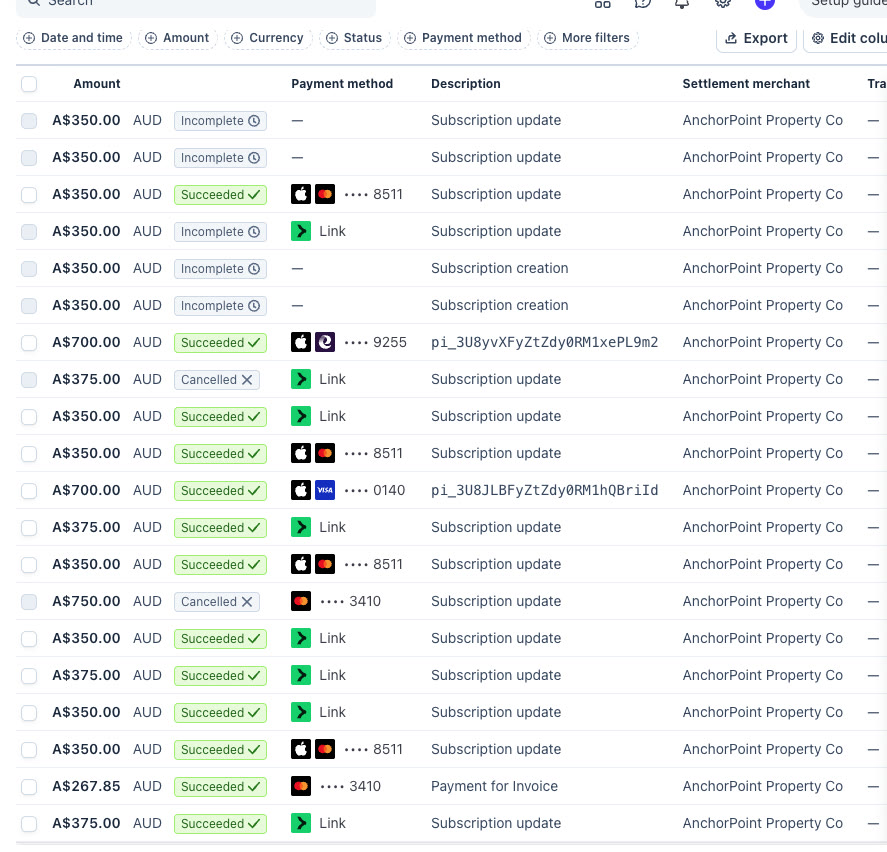Viewport: 887px width, 852px height.
Task: Open the Date and time filter
Action: coord(74,38)
